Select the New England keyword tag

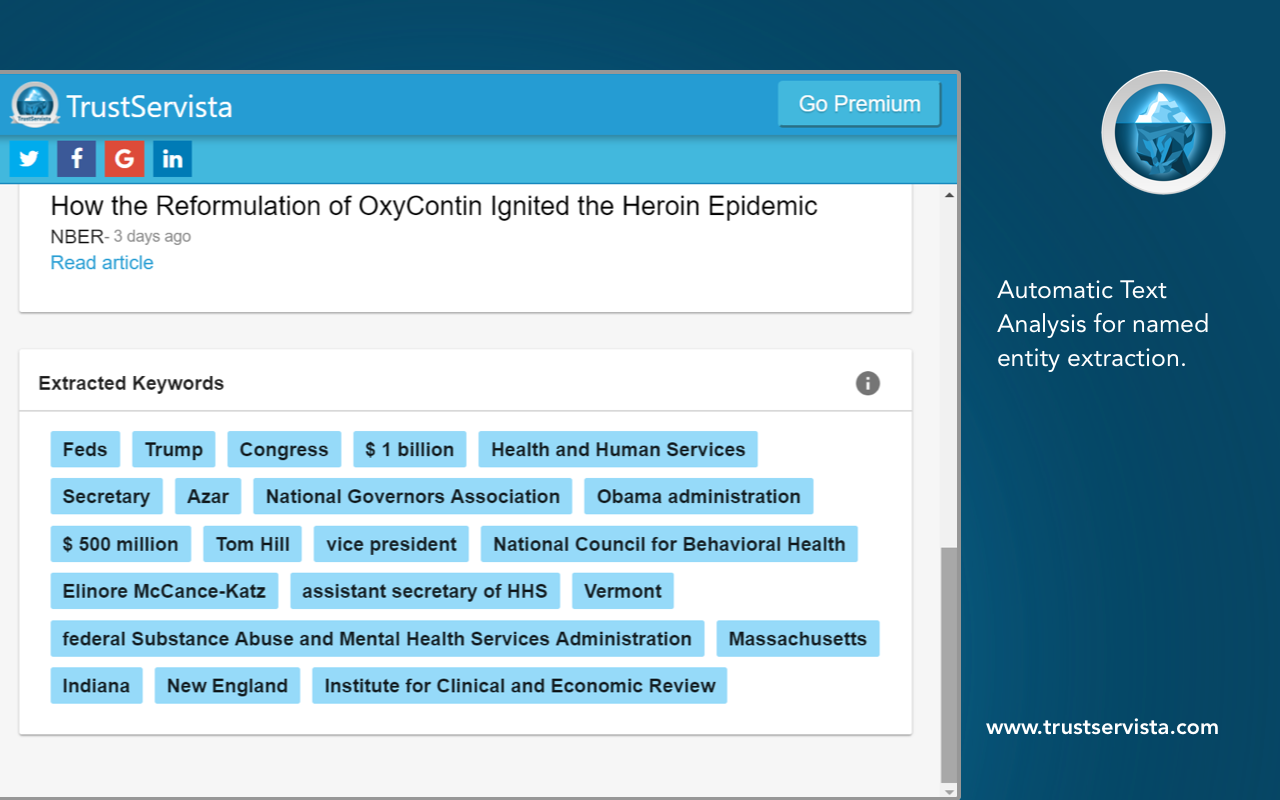(x=227, y=686)
